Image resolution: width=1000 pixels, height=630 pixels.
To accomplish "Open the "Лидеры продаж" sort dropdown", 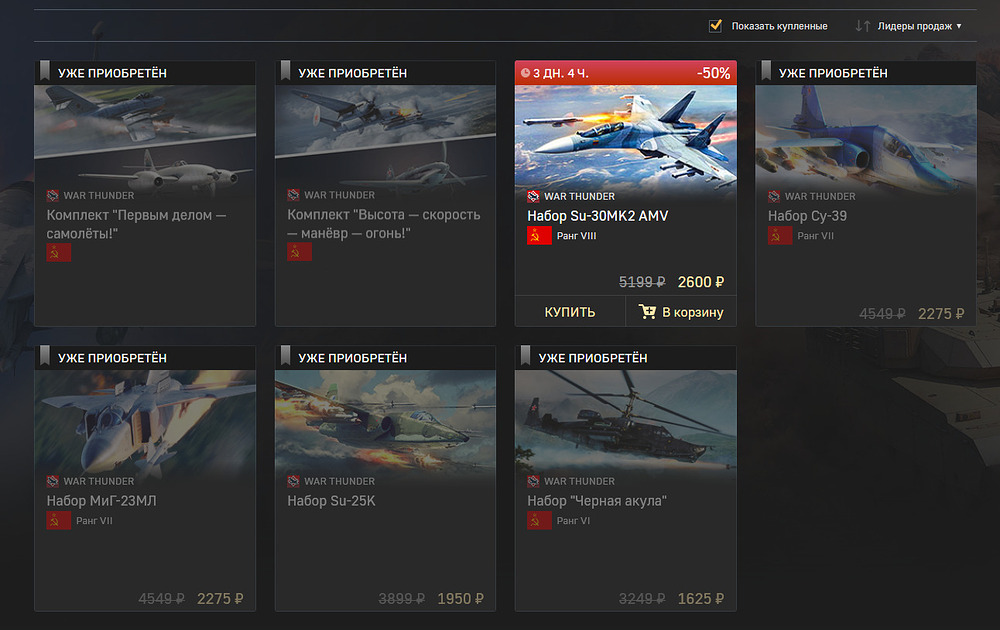I will coord(919,26).
